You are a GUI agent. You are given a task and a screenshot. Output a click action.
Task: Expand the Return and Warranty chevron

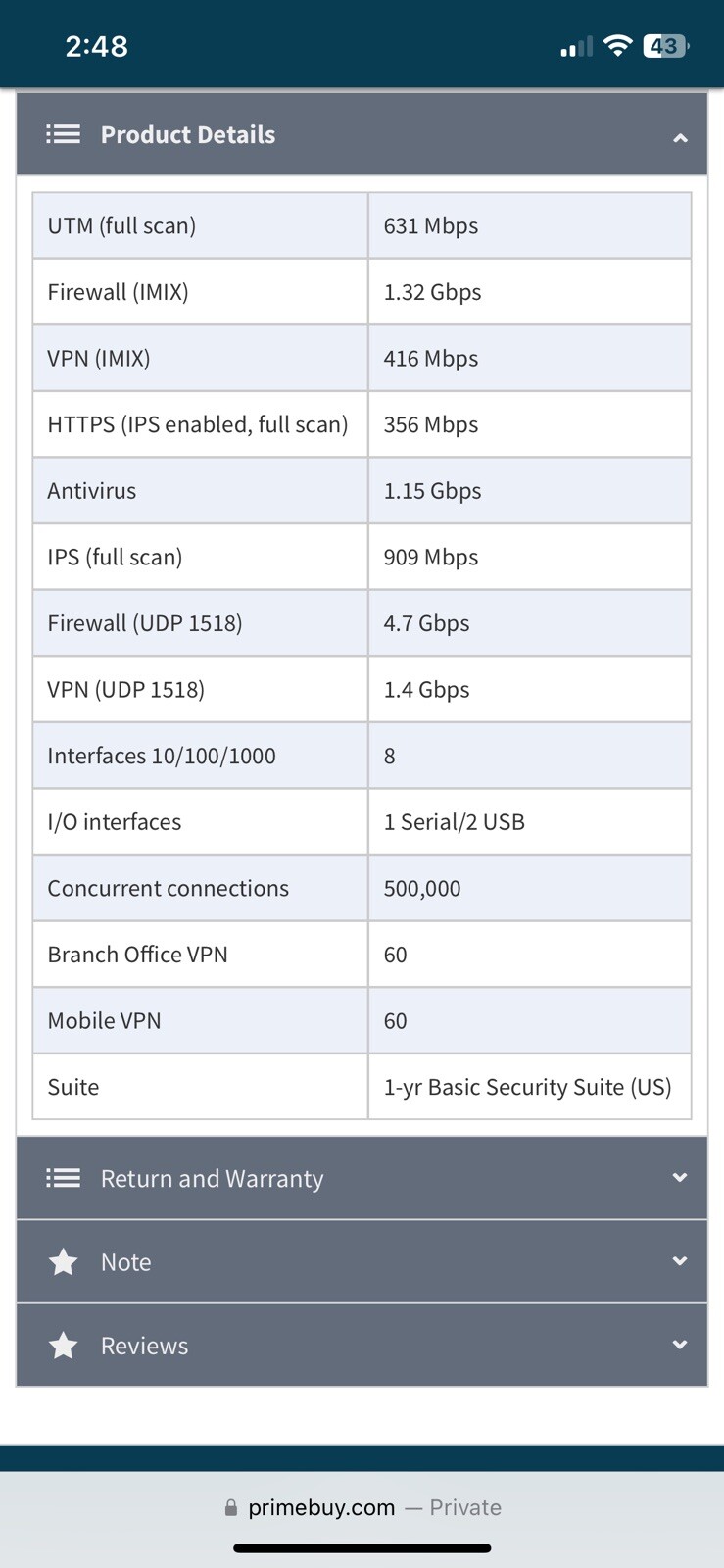coord(680,1178)
